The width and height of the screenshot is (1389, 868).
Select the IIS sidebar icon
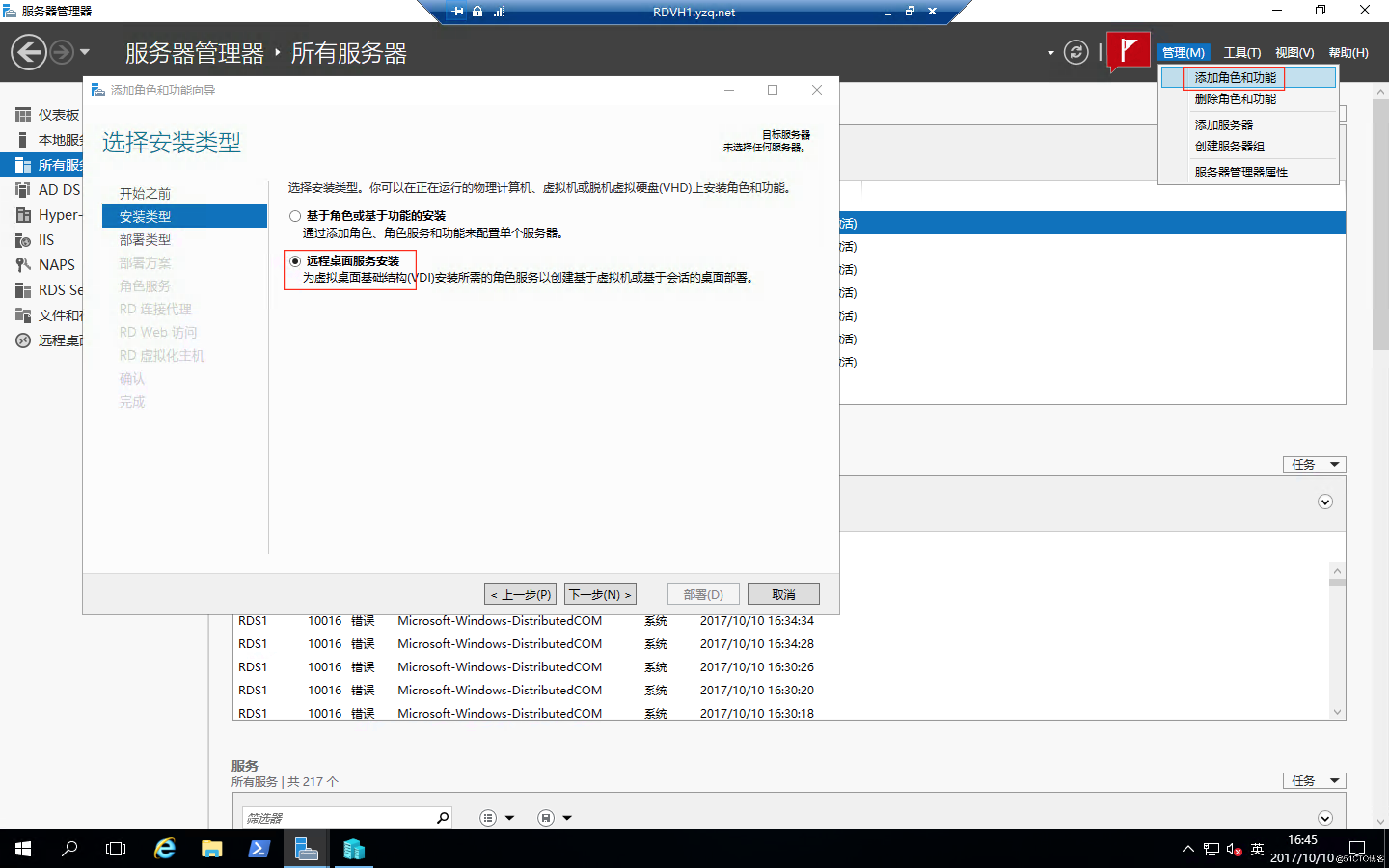[x=23, y=240]
